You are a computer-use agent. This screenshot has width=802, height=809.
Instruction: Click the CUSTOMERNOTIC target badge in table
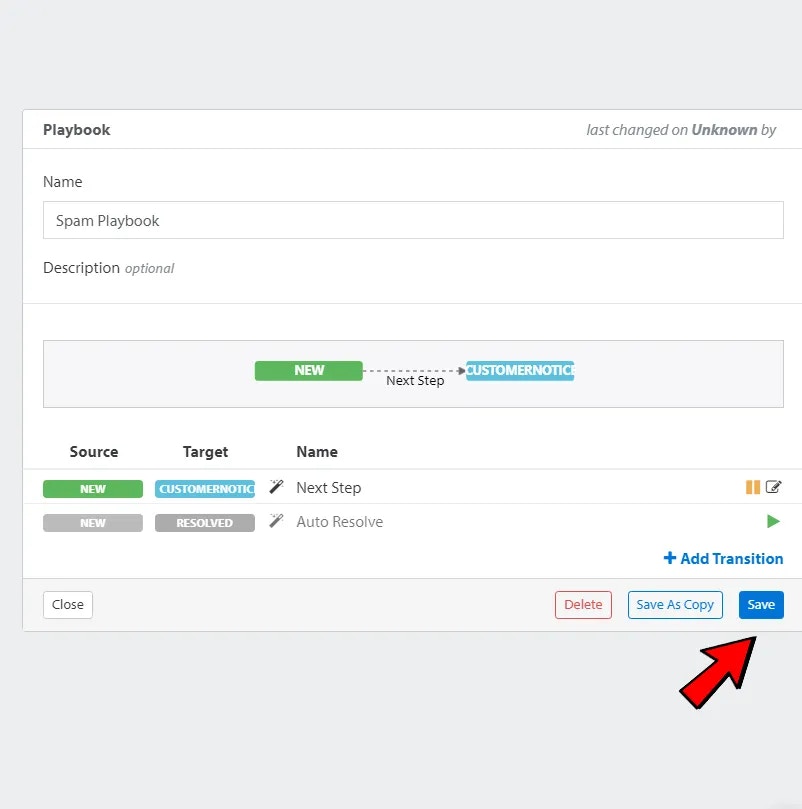[205, 489]
